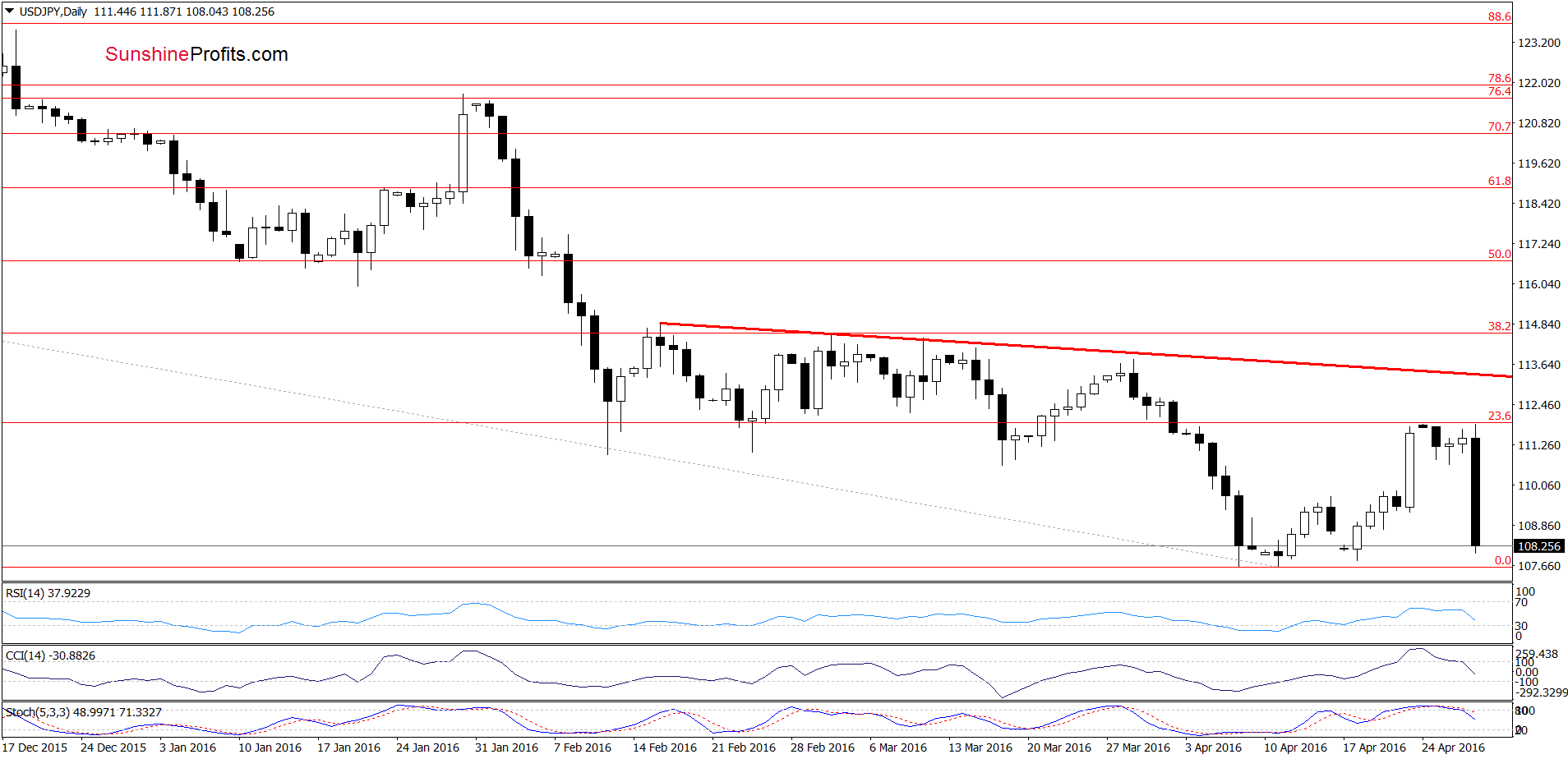
Task: Click the OHLC values 111.446 111.871 108.043 108.256
Action: point(184,11)
